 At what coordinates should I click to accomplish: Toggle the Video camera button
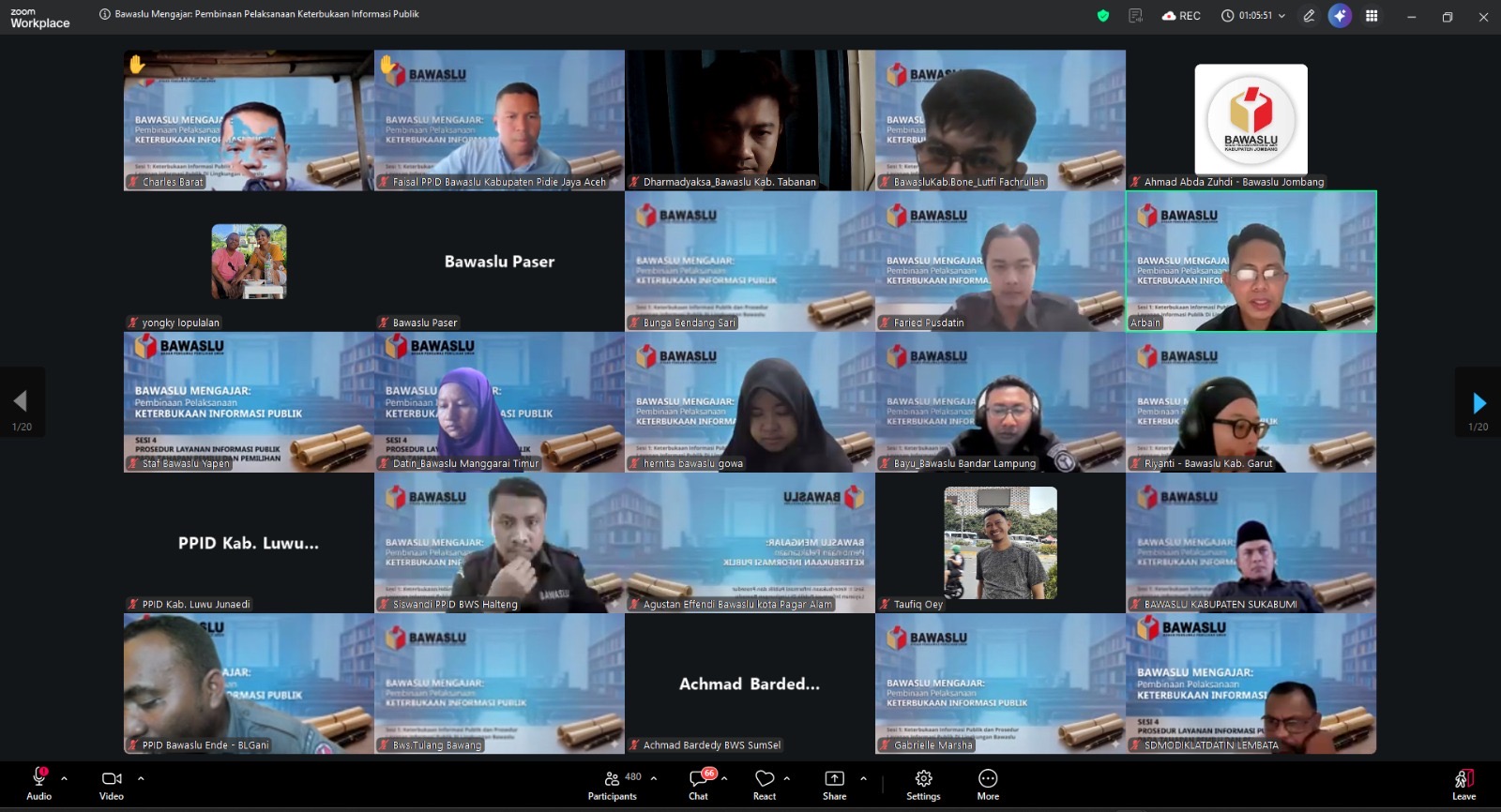pyautogui.click(x=112, y=785)
